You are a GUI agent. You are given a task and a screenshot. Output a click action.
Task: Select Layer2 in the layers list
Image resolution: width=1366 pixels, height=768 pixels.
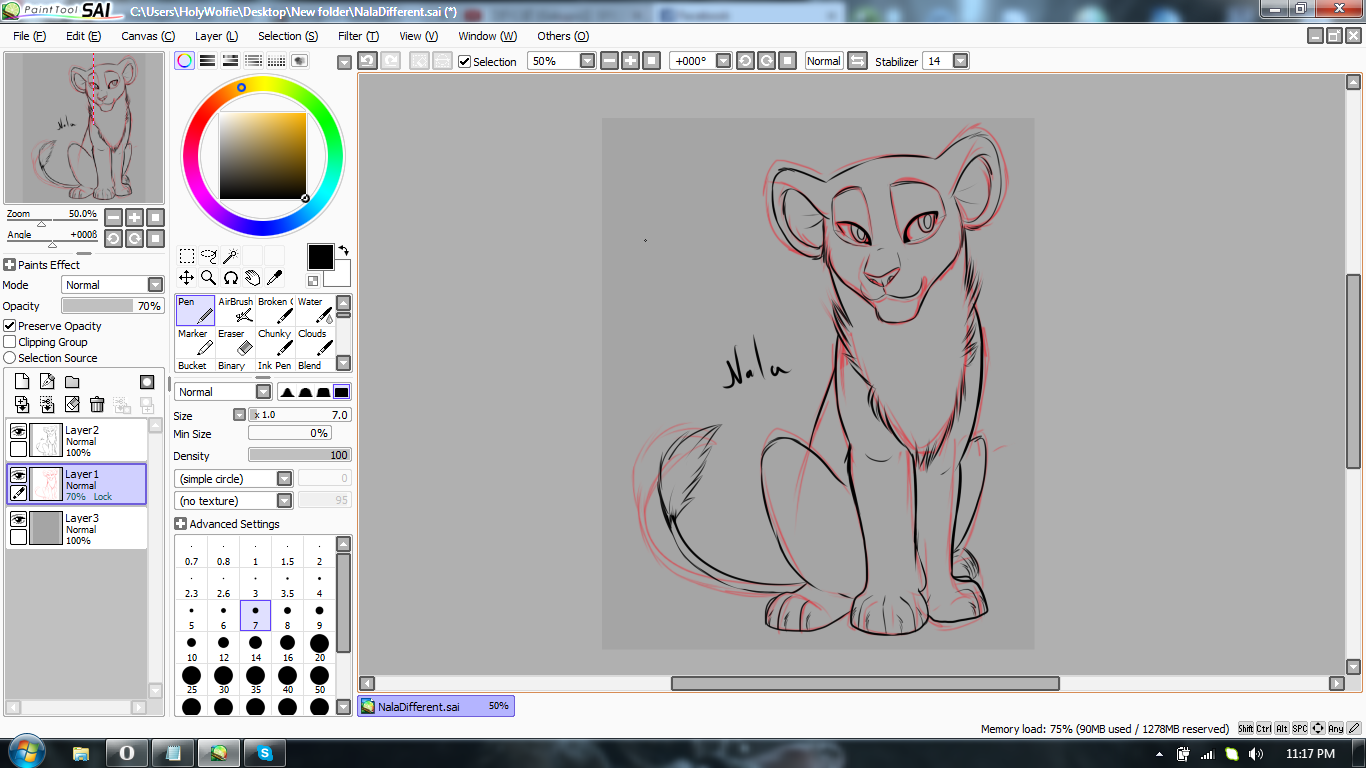[x=77, y=440]
